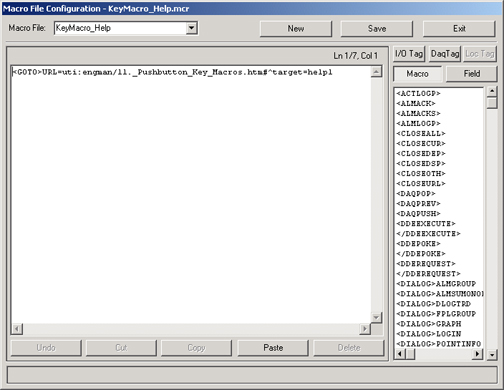The width and height of the screenshot is (504, 390).
Task: Click the editor horizontal scroll left arrow
Action: (16, 329)
